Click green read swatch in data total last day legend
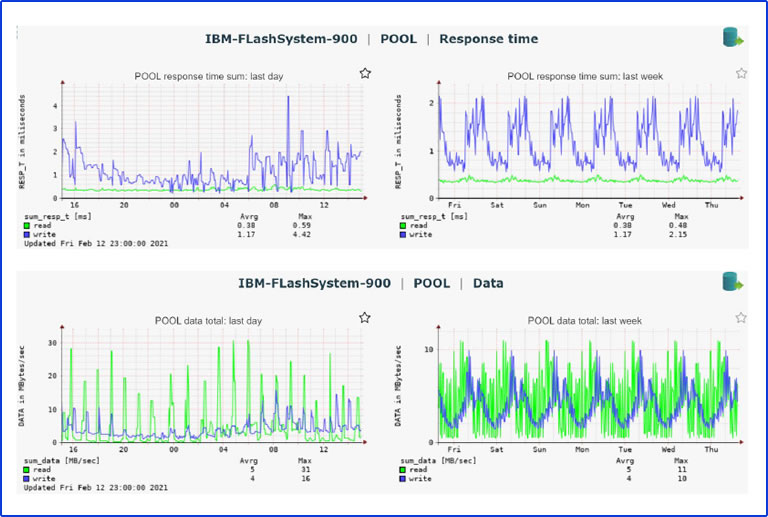 (x=26, y=470)
